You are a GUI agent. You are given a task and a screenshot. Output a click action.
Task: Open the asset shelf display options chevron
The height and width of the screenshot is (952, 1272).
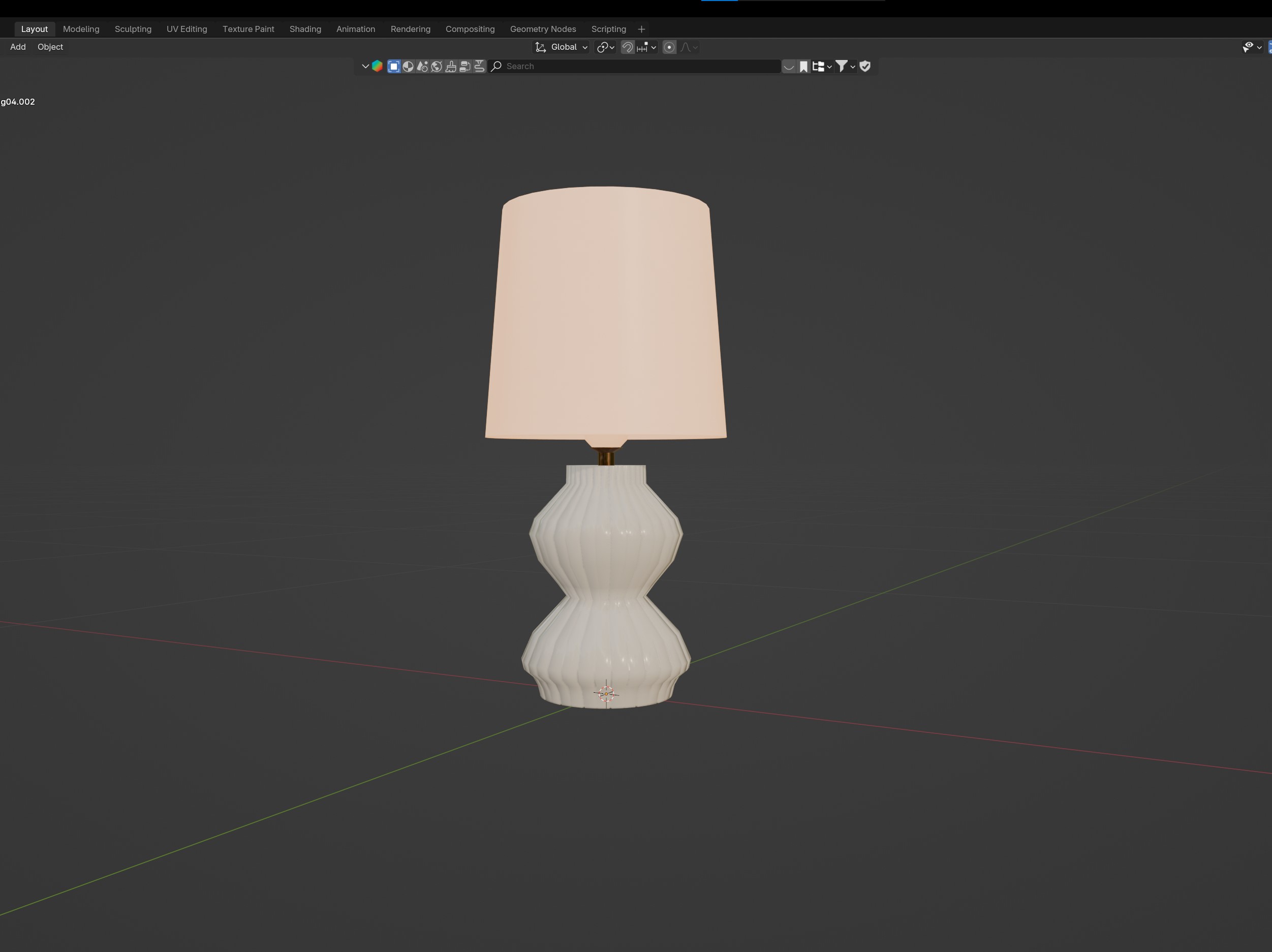[x=365, y=66]
